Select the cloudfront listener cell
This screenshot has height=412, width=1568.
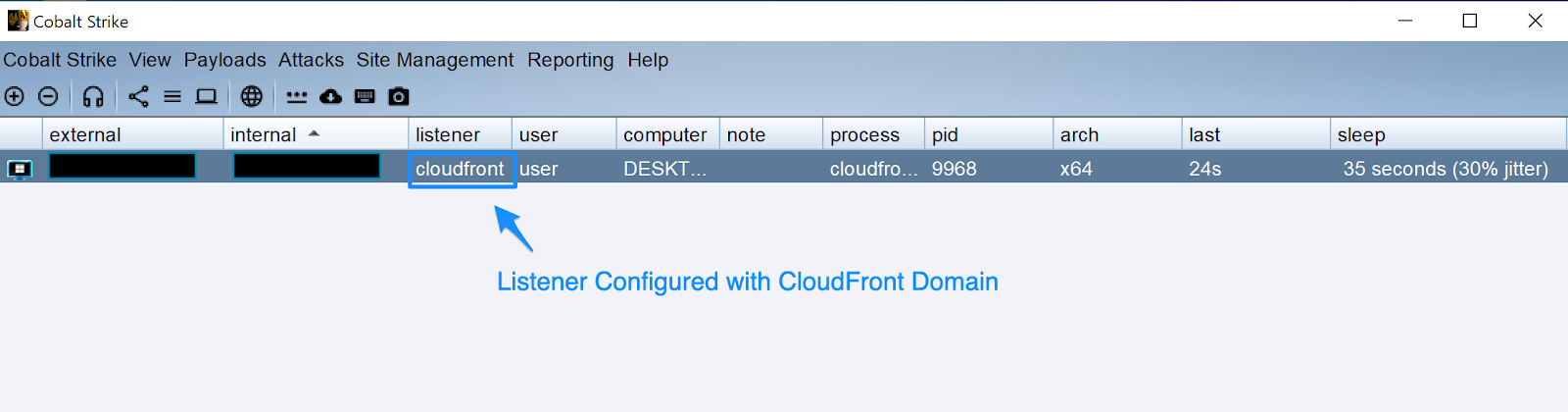point(460,169)
